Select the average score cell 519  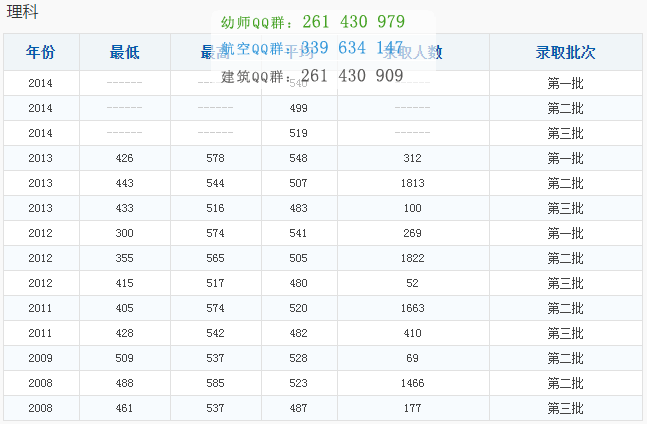(298, 133)
